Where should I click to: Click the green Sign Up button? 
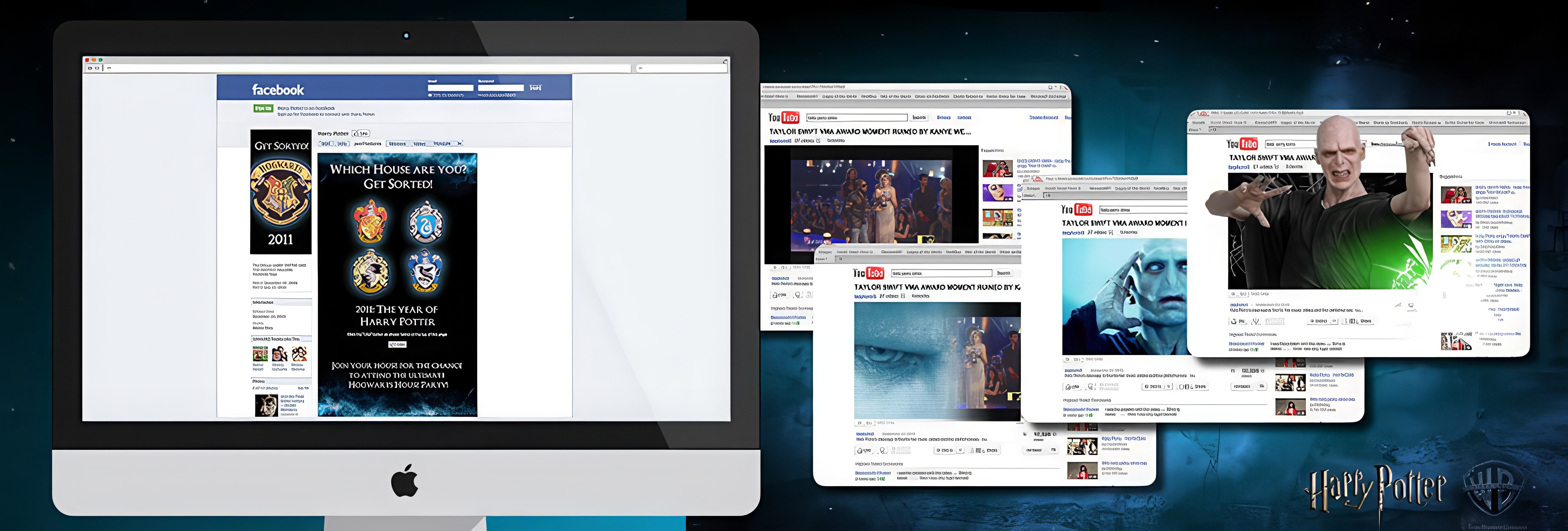263,108
